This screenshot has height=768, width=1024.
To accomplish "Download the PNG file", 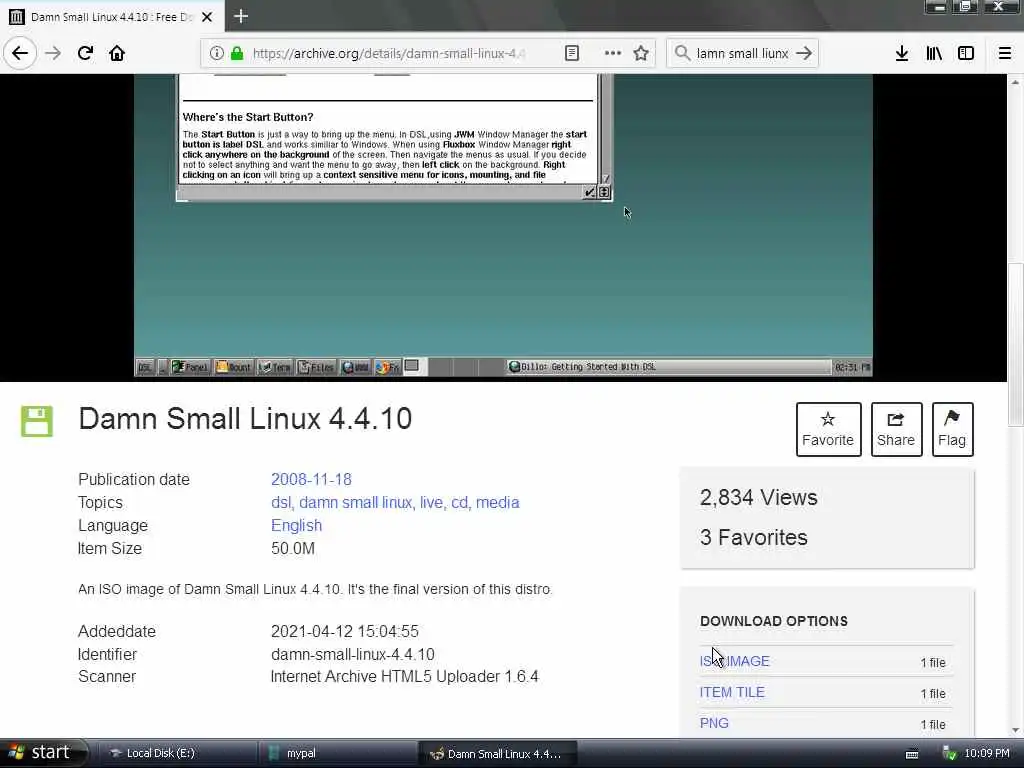I will coord(714,723).
